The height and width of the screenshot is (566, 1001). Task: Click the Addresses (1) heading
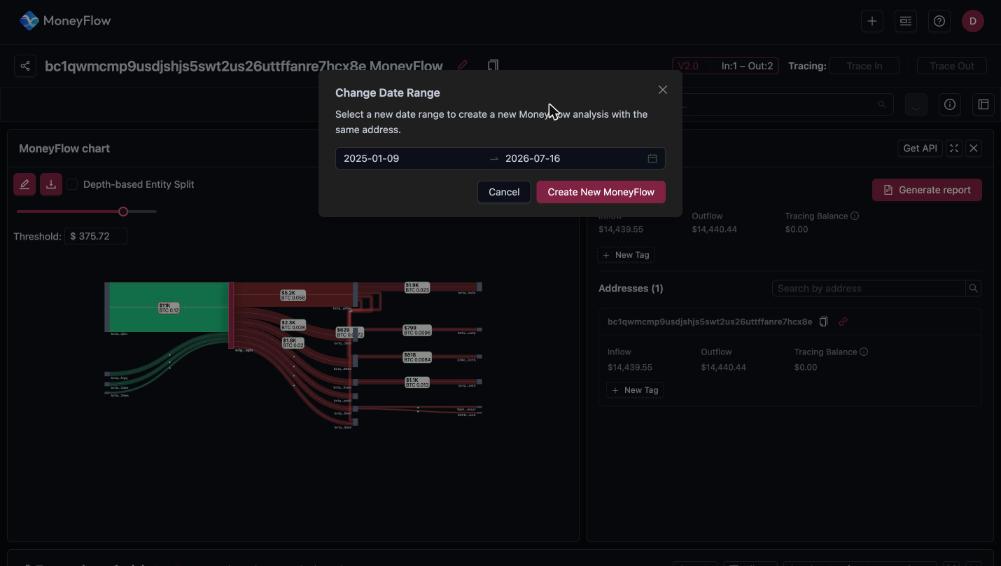point(631,288)
